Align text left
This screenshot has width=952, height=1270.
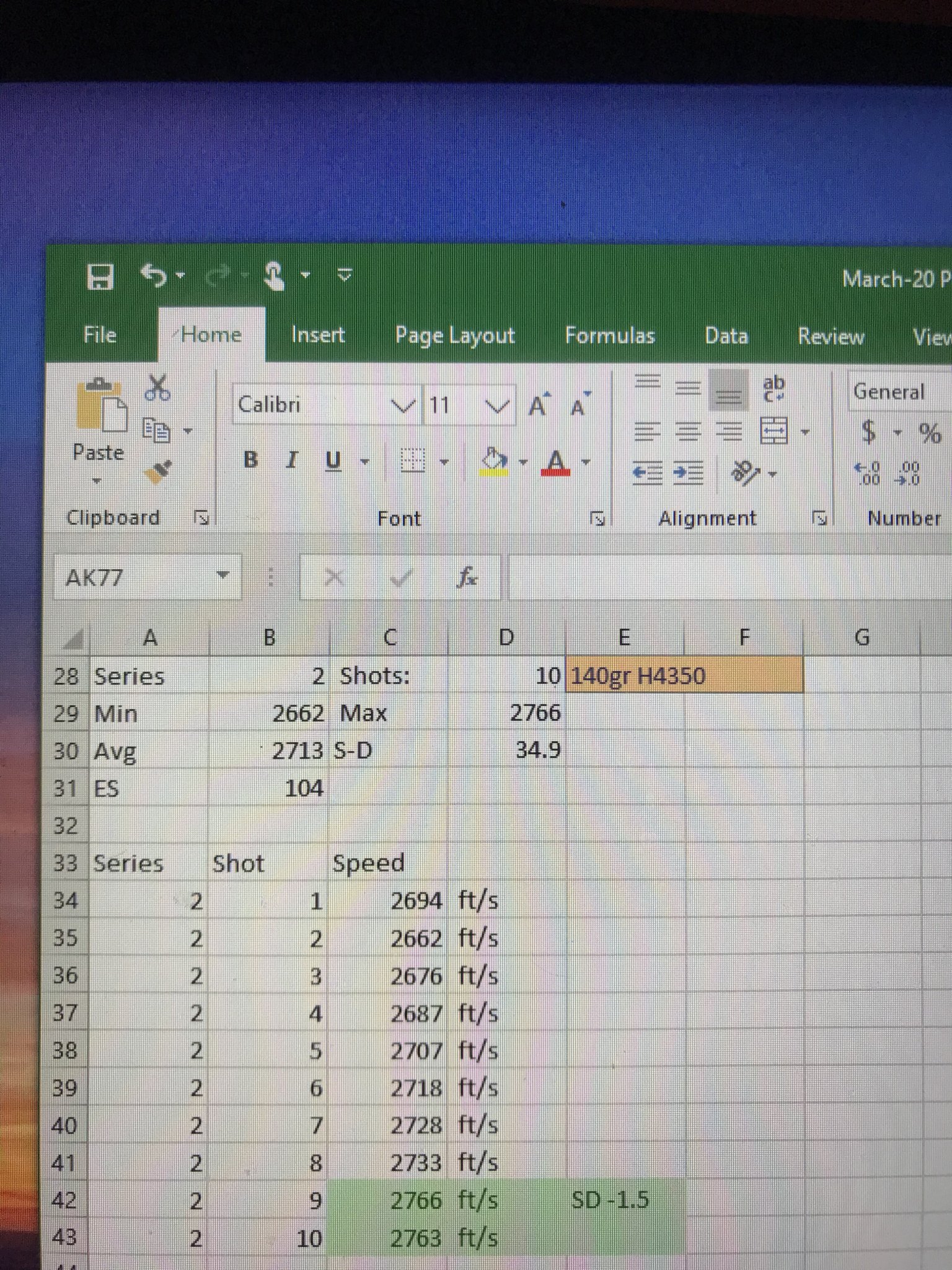coord(646,430)
